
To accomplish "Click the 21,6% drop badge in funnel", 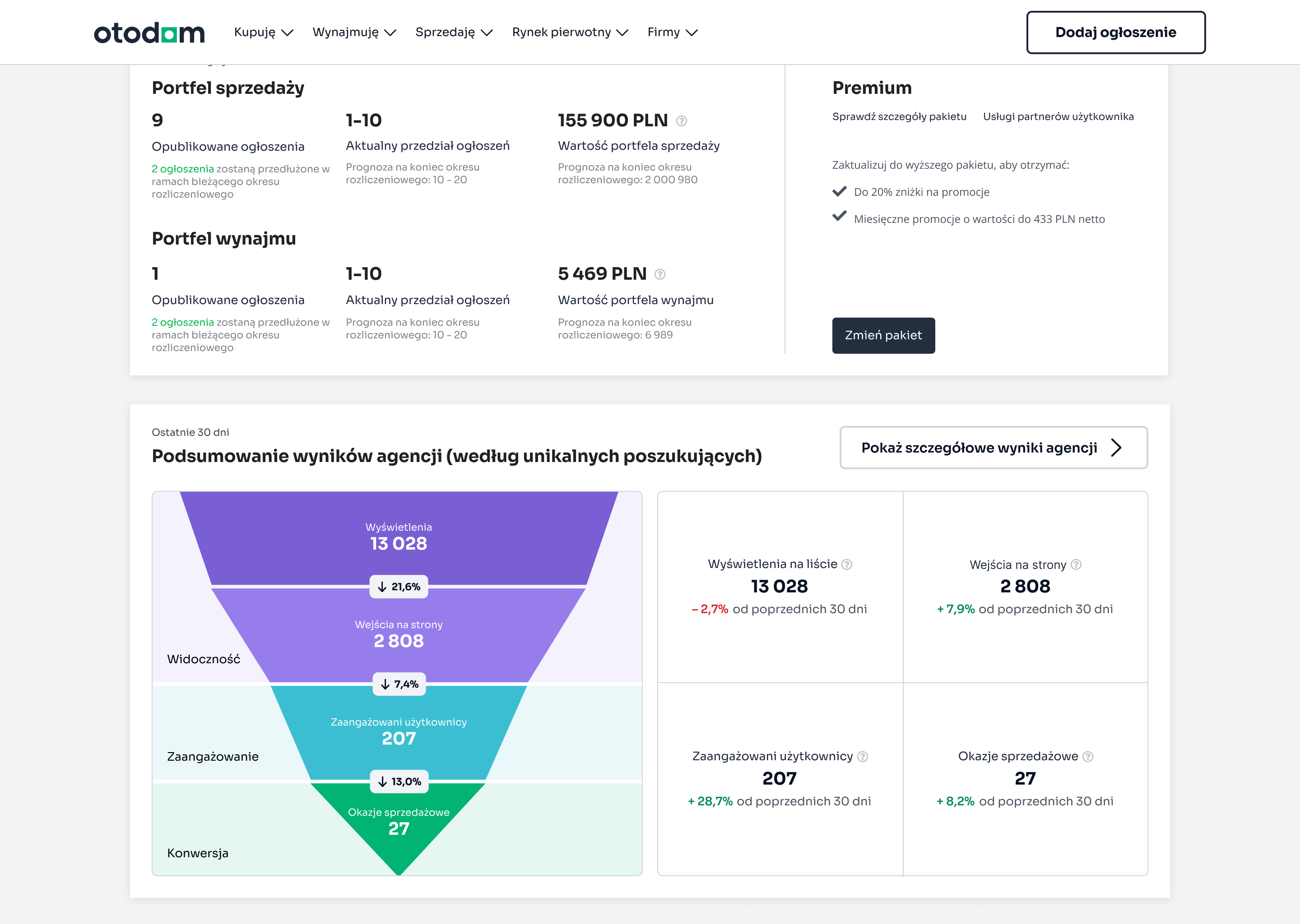I will point(399,587).
